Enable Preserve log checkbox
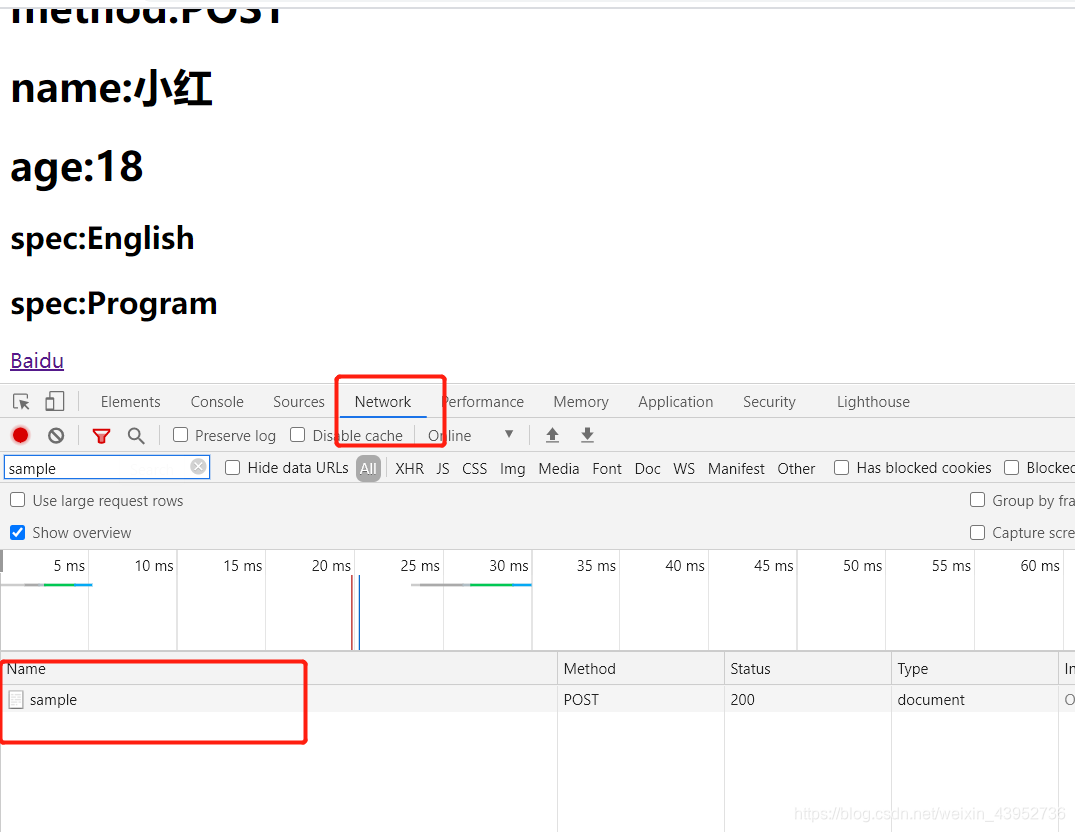This screenshot has height=832, width=1075. coord(180,435)
